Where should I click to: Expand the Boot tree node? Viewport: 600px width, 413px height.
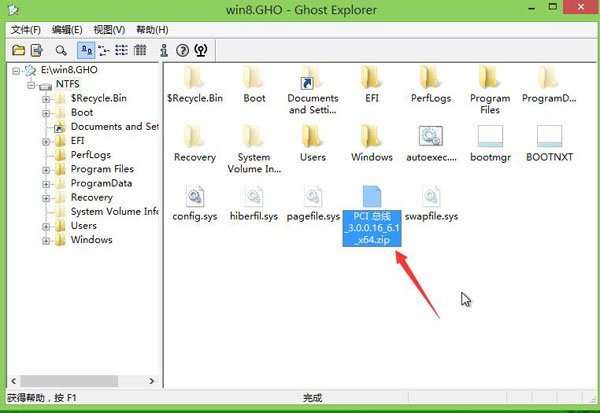(x=46, y=113)
